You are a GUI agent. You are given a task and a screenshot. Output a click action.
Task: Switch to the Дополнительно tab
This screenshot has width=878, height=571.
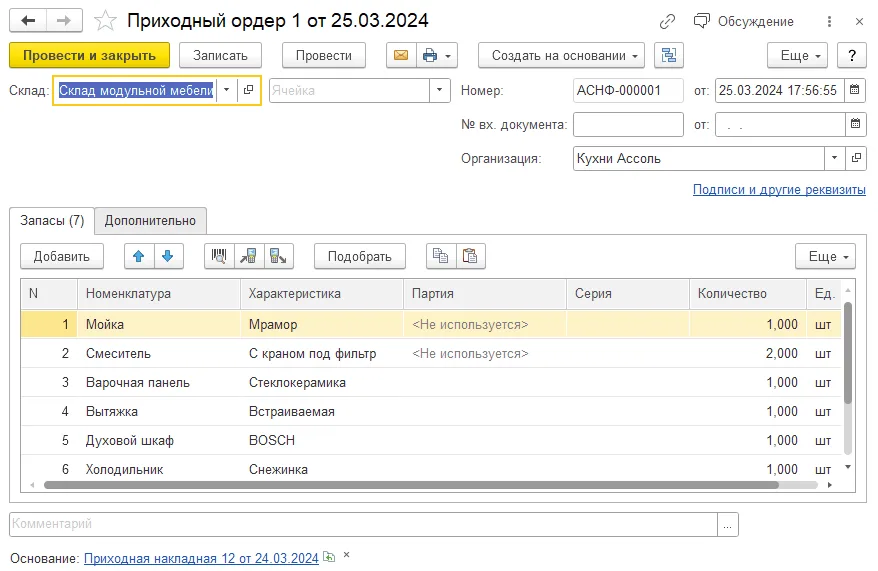click(x=150, y=221)
